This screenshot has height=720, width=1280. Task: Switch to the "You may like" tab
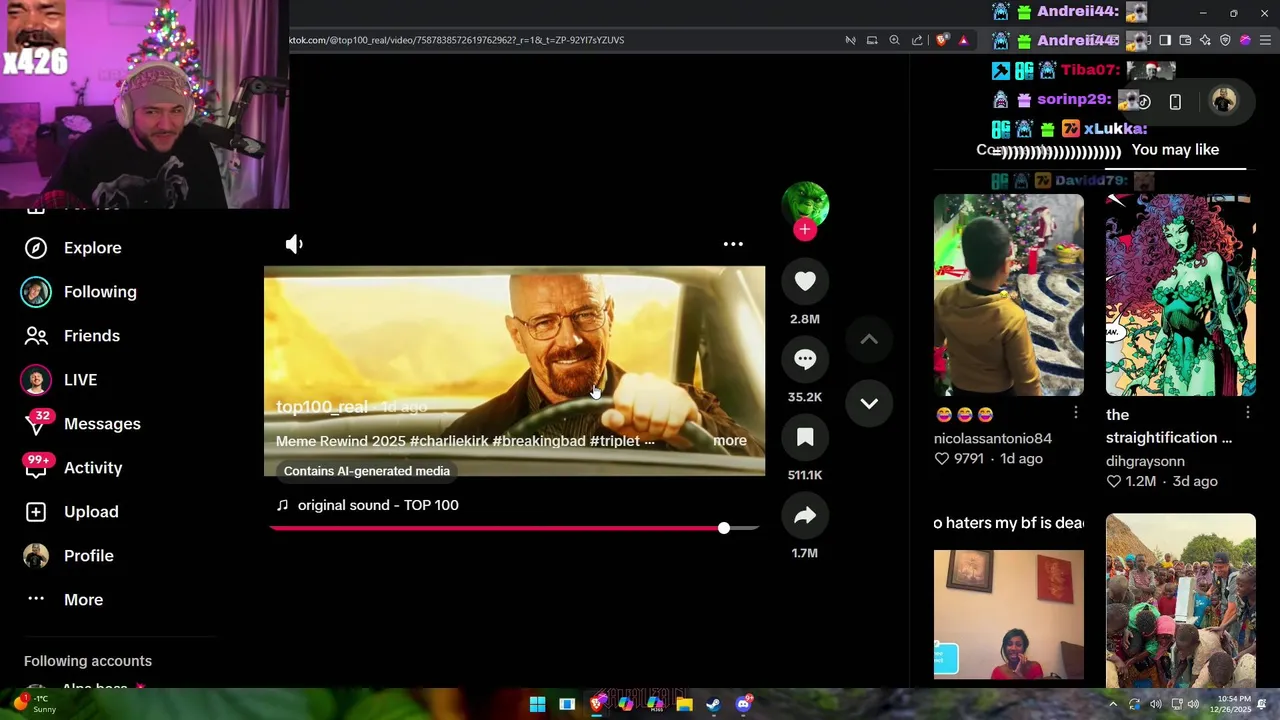point(1175,150)
